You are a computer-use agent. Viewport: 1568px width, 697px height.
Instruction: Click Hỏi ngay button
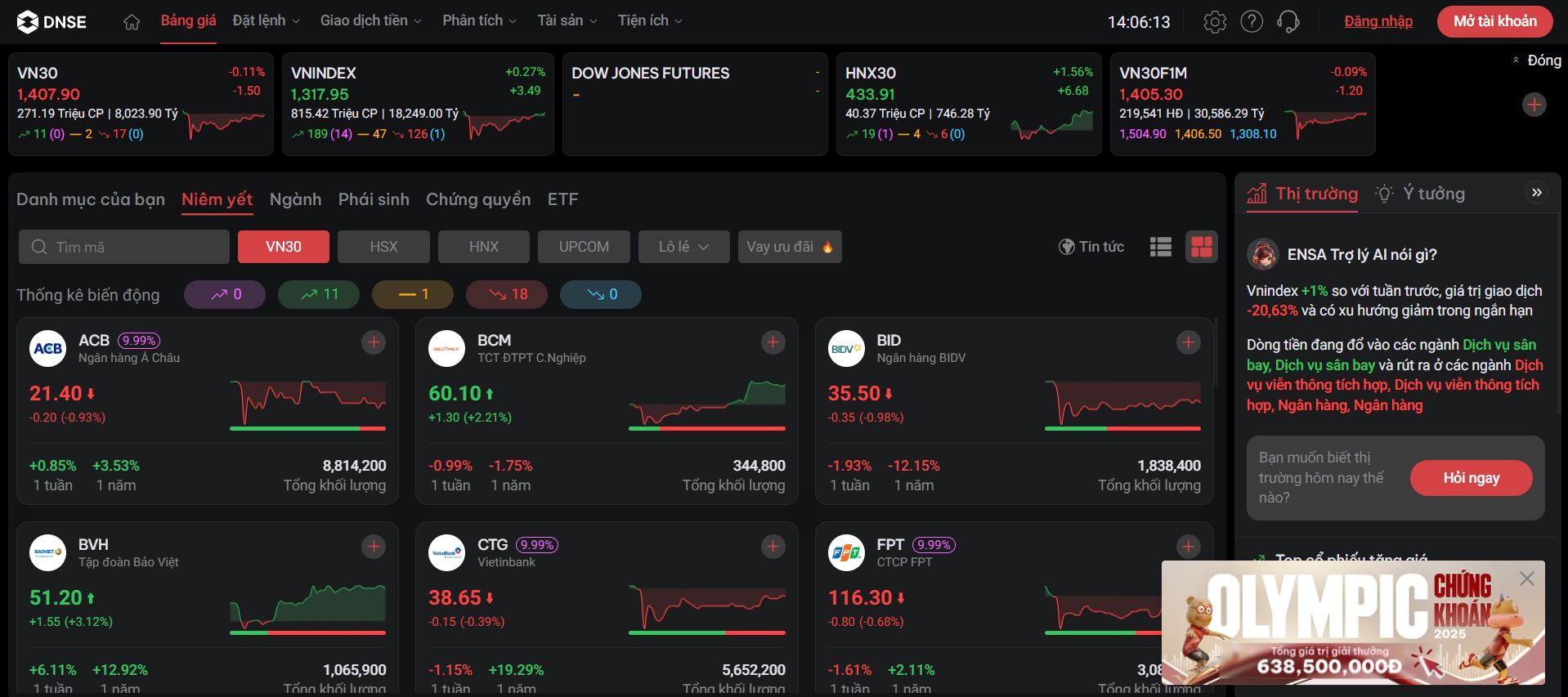(1472, 478)
